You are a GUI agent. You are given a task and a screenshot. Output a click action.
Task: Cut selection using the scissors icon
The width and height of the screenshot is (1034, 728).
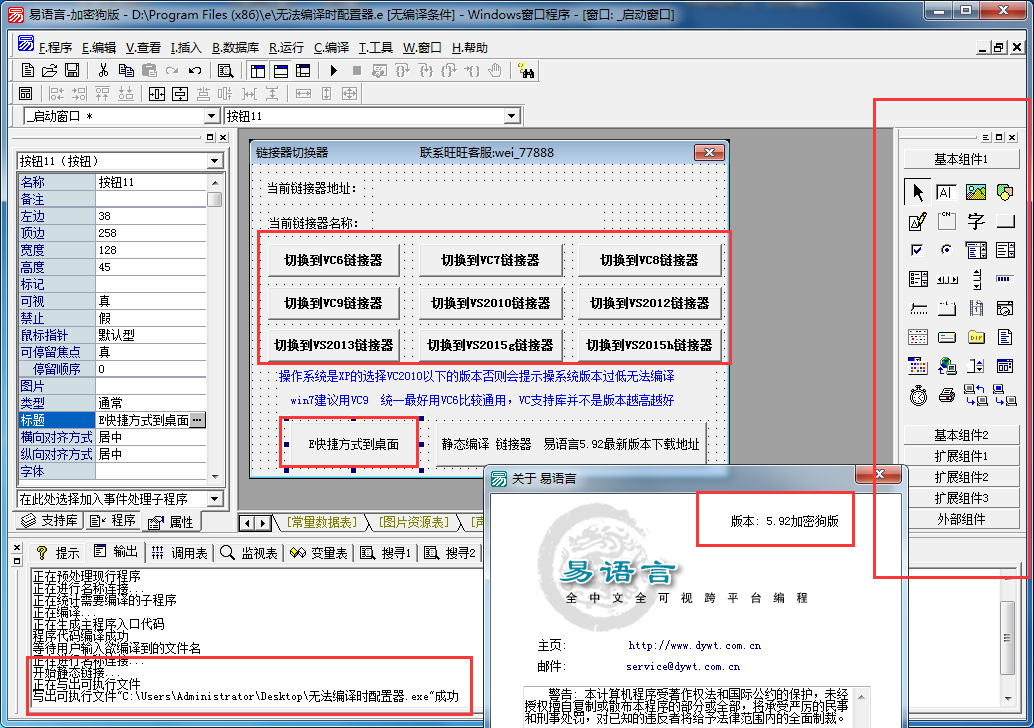pyautogui.click(x=103, y=71)
